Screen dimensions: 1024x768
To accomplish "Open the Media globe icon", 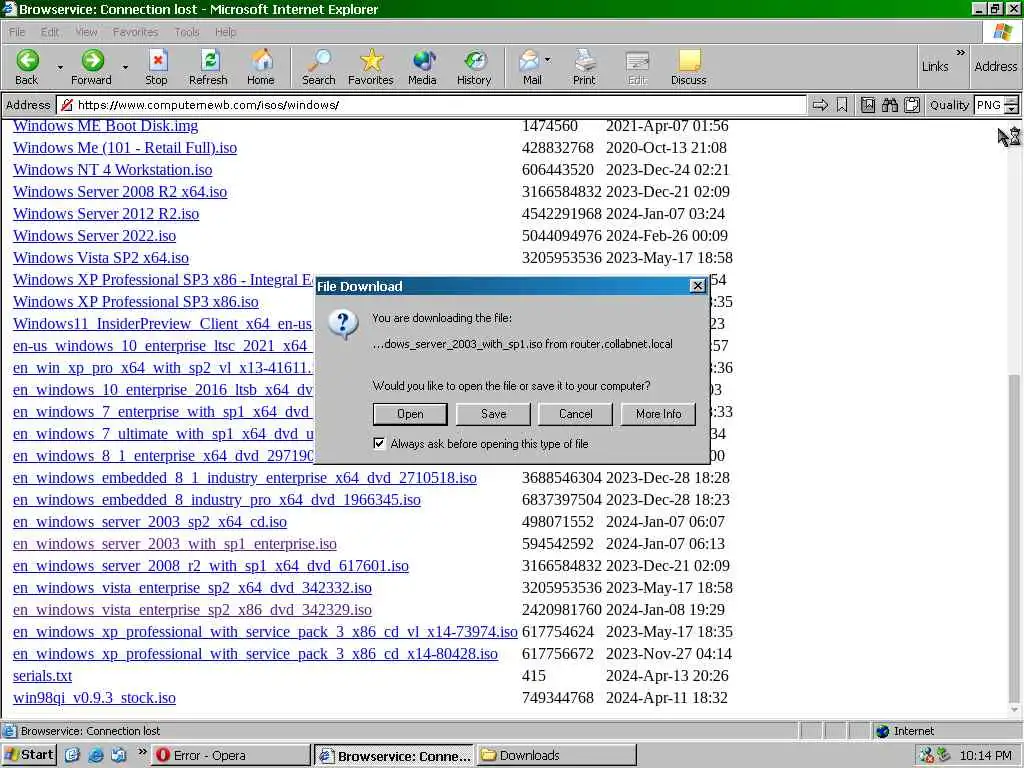I will pos(423,60).
